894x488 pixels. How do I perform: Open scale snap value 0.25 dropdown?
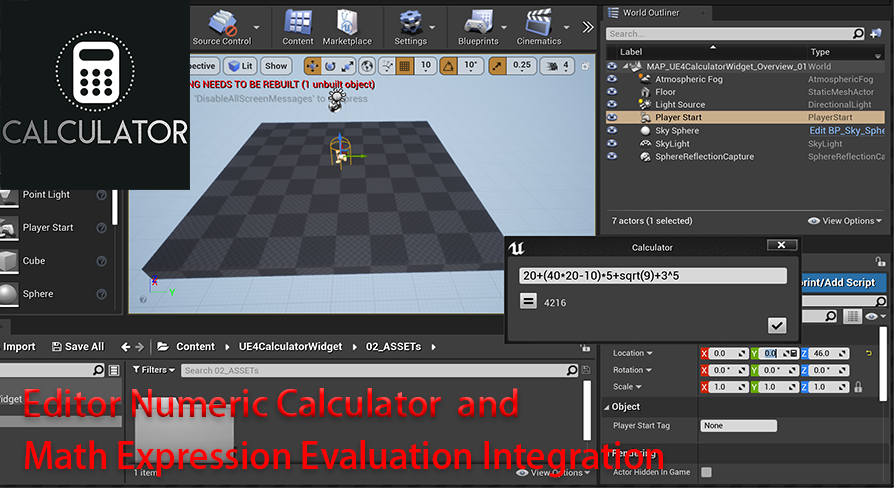[521, 66]
